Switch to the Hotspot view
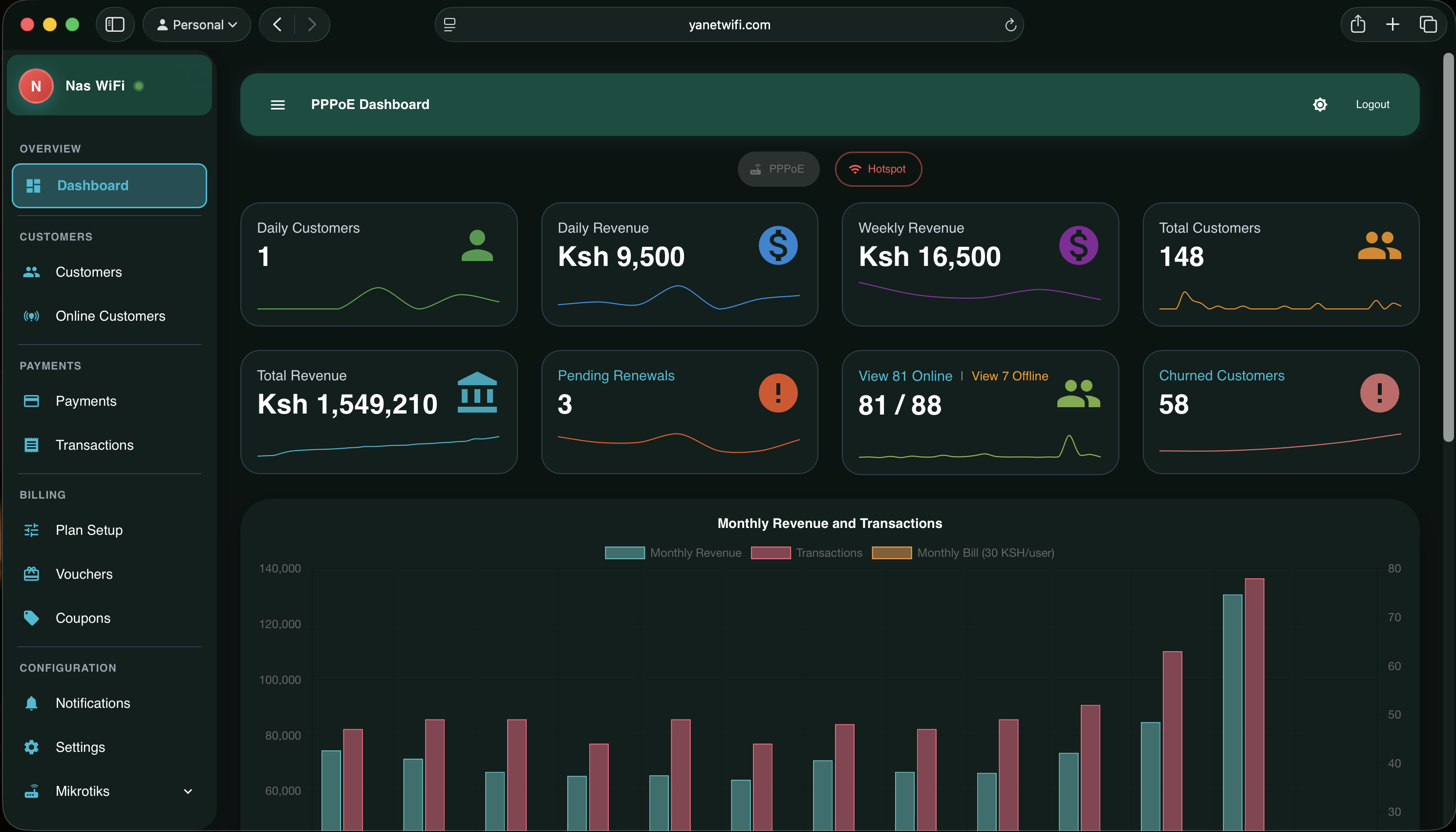 point(878,169)
